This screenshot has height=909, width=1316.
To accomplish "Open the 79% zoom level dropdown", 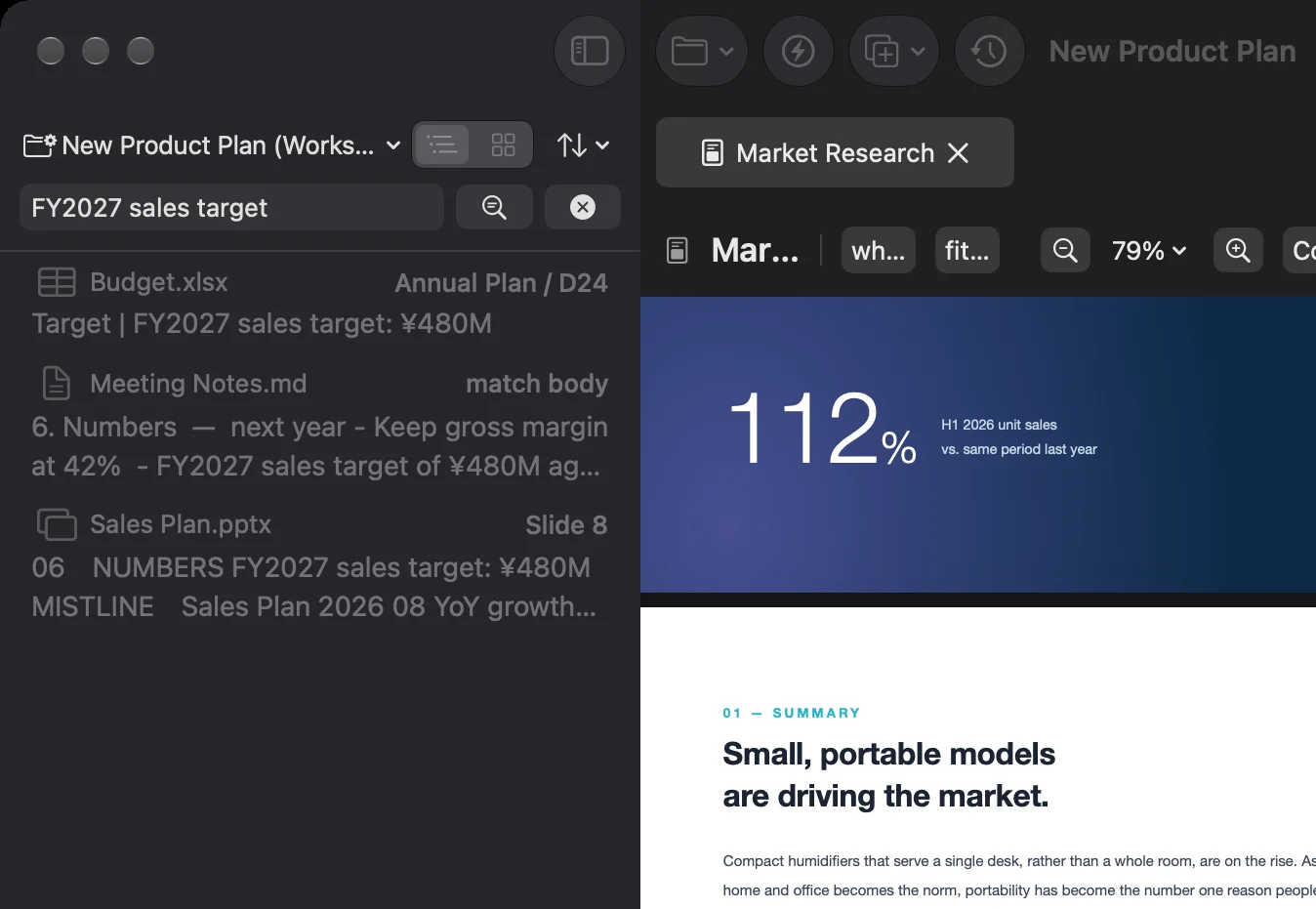I will 1149,251.
